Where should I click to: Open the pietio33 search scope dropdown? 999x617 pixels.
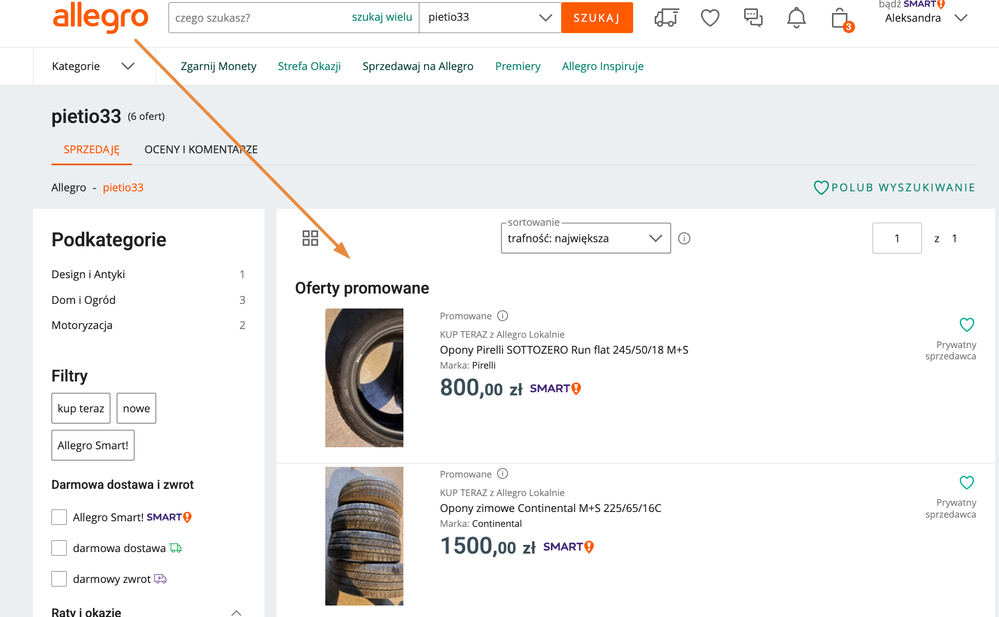point(490,18)
